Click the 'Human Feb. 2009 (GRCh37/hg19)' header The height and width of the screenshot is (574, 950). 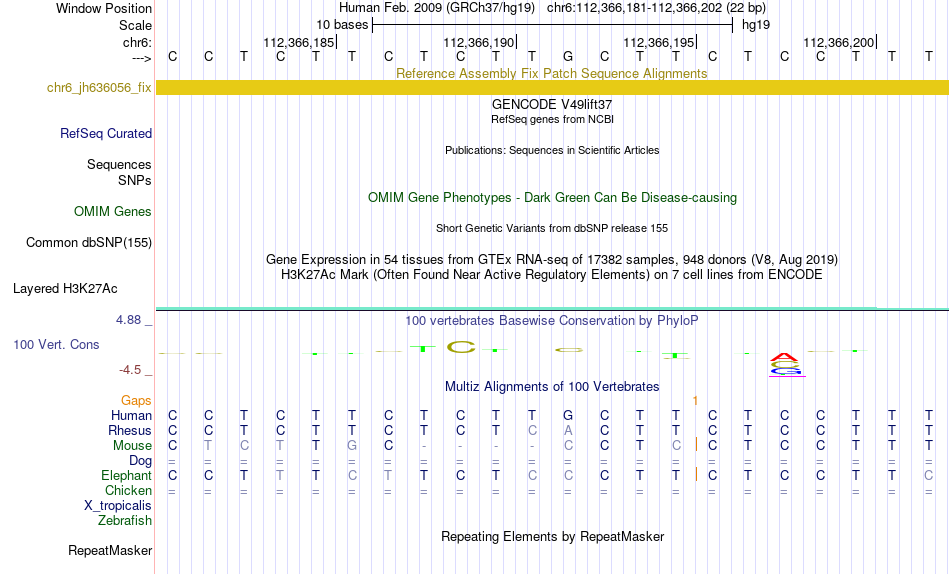pos(437,8)
